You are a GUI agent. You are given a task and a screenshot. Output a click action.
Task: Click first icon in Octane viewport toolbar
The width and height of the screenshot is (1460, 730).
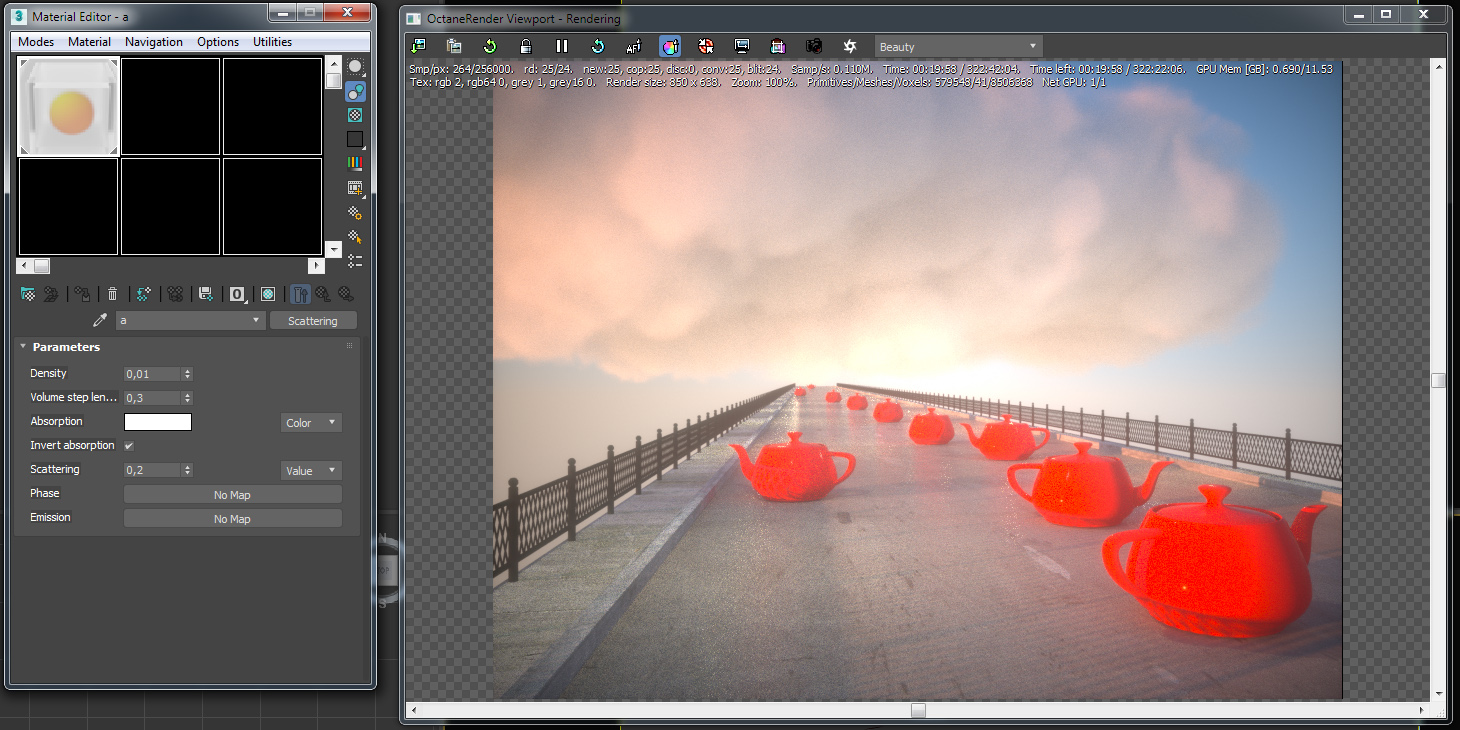click(419, 46)
